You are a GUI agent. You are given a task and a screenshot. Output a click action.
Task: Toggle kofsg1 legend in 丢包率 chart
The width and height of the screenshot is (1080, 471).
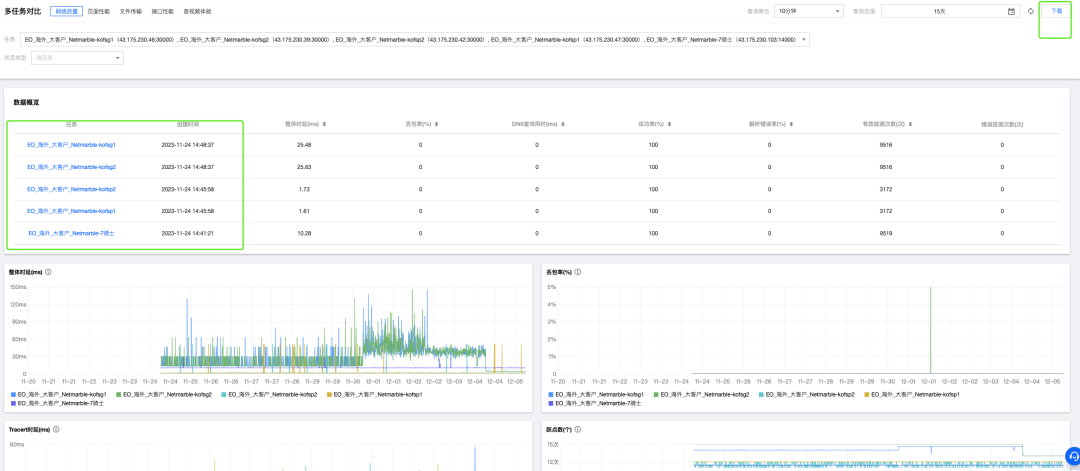click(x=596, y=395)
